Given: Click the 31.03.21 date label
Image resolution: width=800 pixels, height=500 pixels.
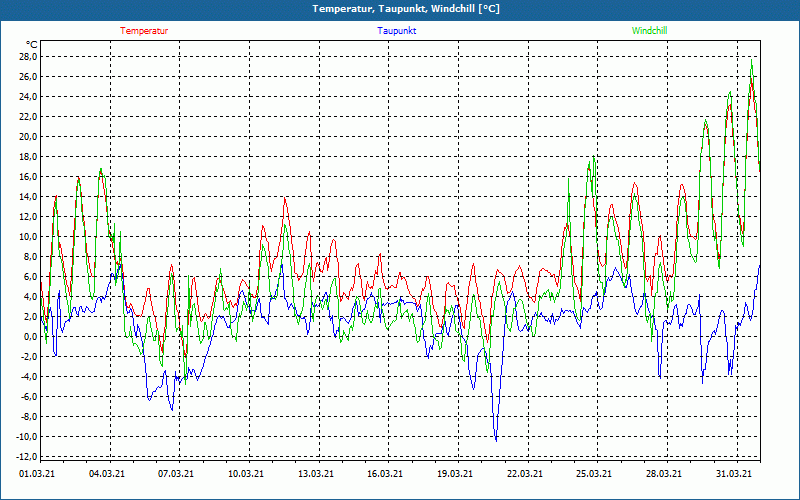Looking at the screenshot, I should 734,473.
